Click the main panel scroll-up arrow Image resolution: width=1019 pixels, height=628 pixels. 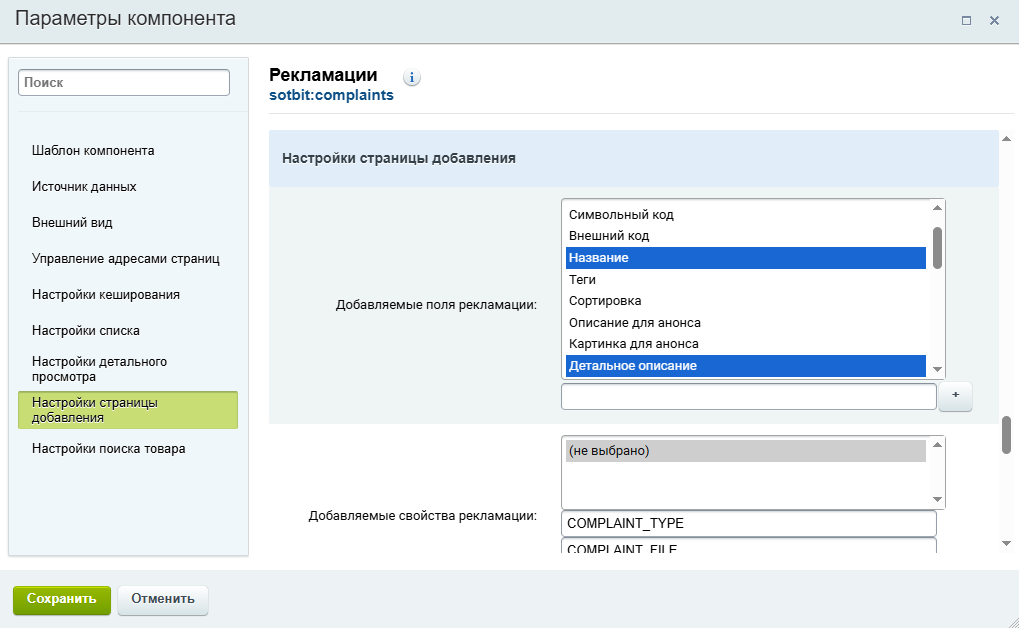[1007, 138]
